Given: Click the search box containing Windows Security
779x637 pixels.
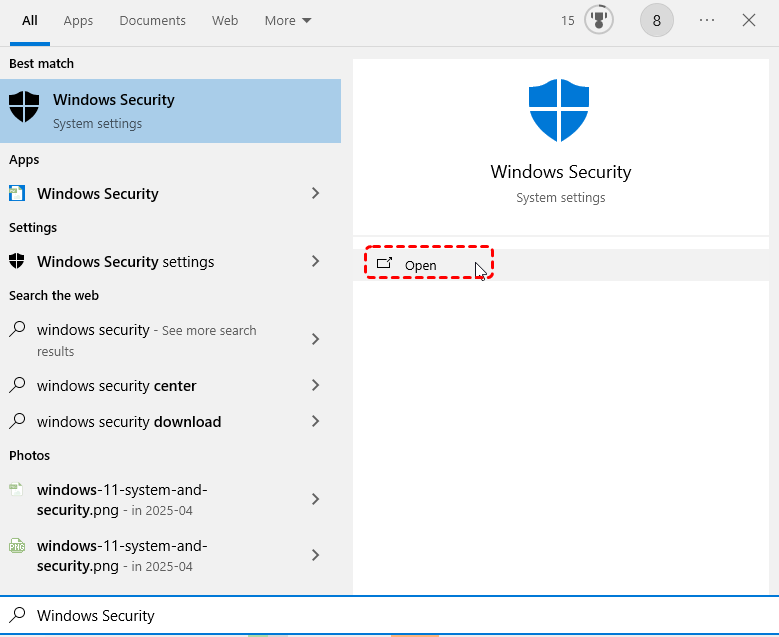Looking at the screenshot, I should [x=390, y=615].
